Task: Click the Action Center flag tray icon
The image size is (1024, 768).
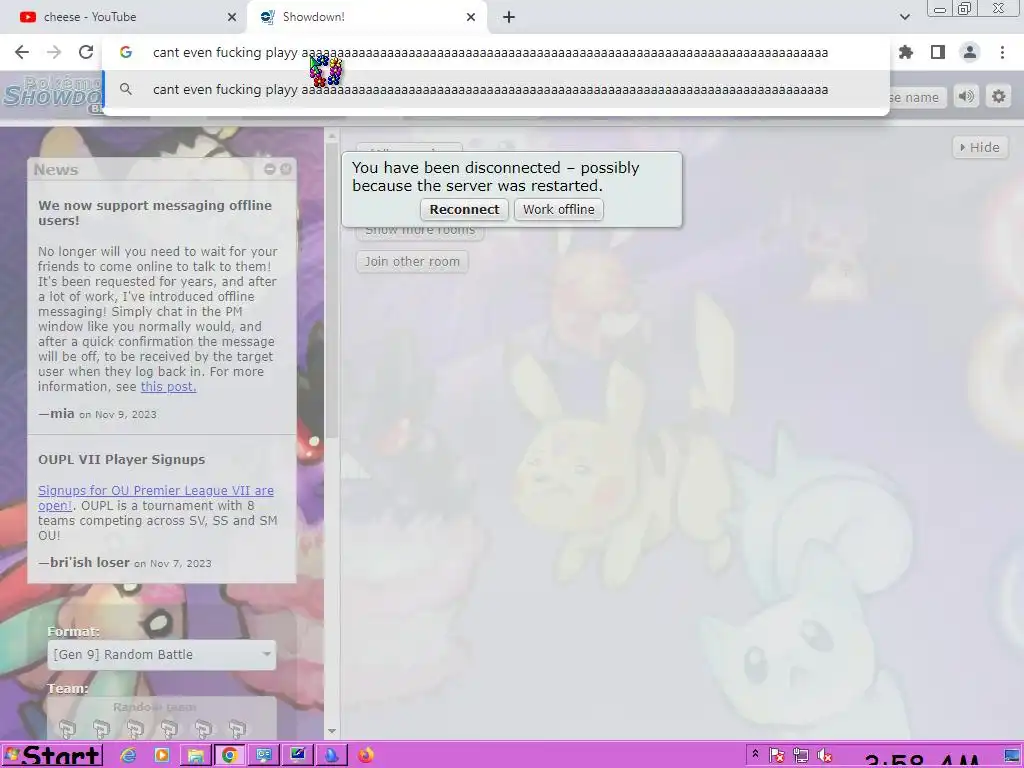Action: pyautogui.click(x=776, y=756)
